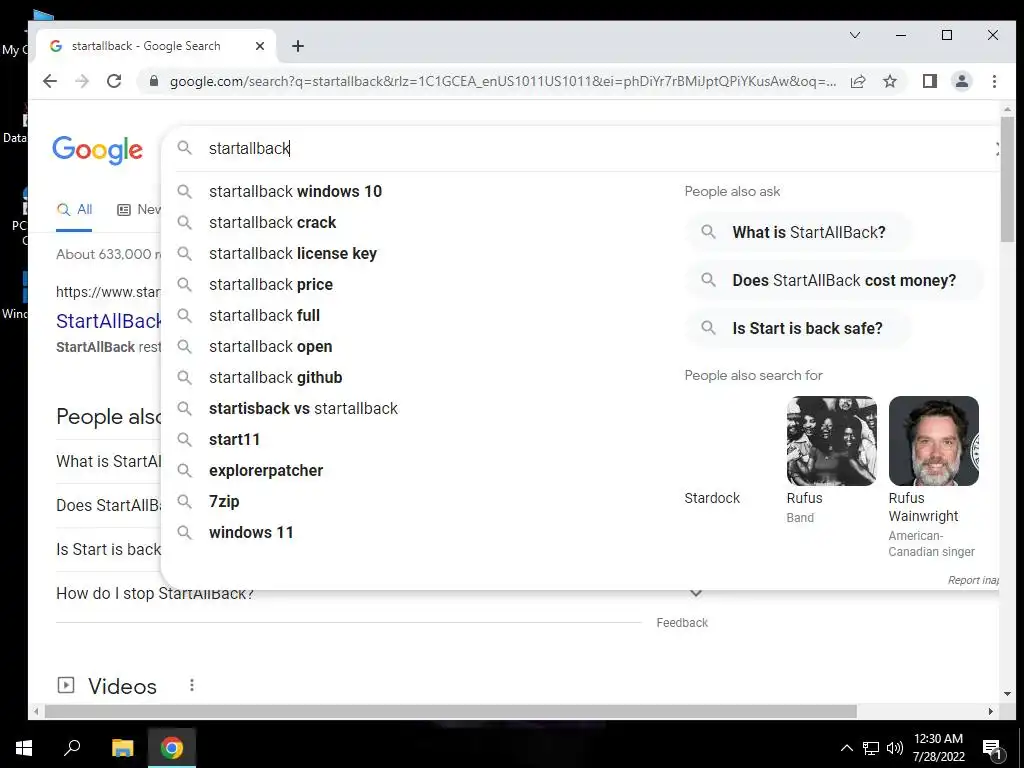
Task: Open File Explorer from the taskbar
Action: [122, 748]
